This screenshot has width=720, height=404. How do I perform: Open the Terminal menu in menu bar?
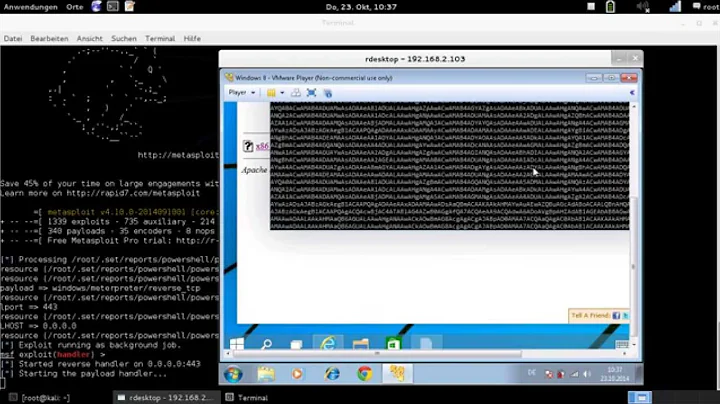tap(160, 39)
